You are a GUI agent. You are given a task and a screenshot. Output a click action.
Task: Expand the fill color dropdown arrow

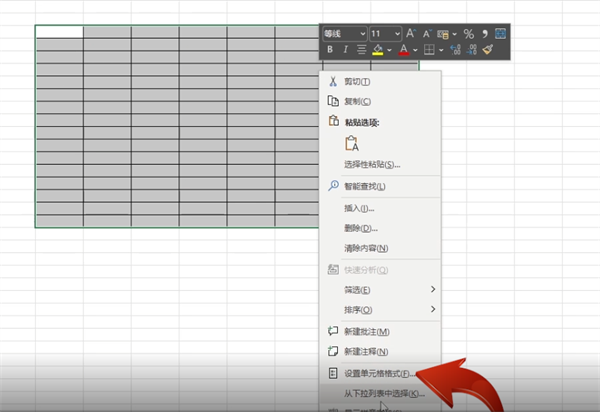(x=391, y=49)
